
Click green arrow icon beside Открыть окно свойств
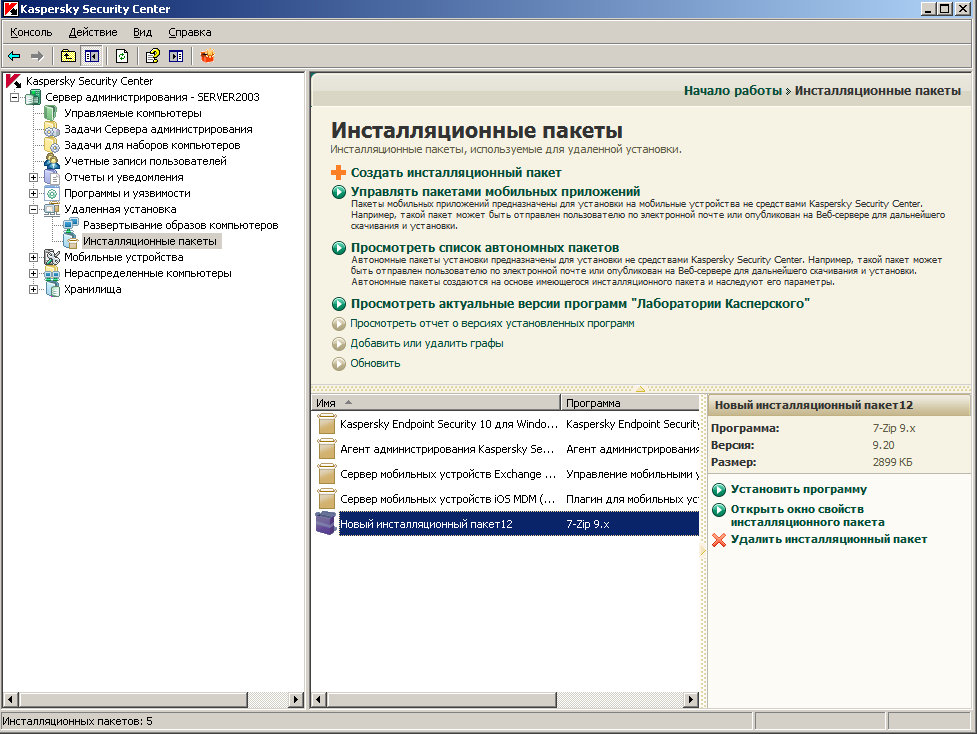click(719, 510)
